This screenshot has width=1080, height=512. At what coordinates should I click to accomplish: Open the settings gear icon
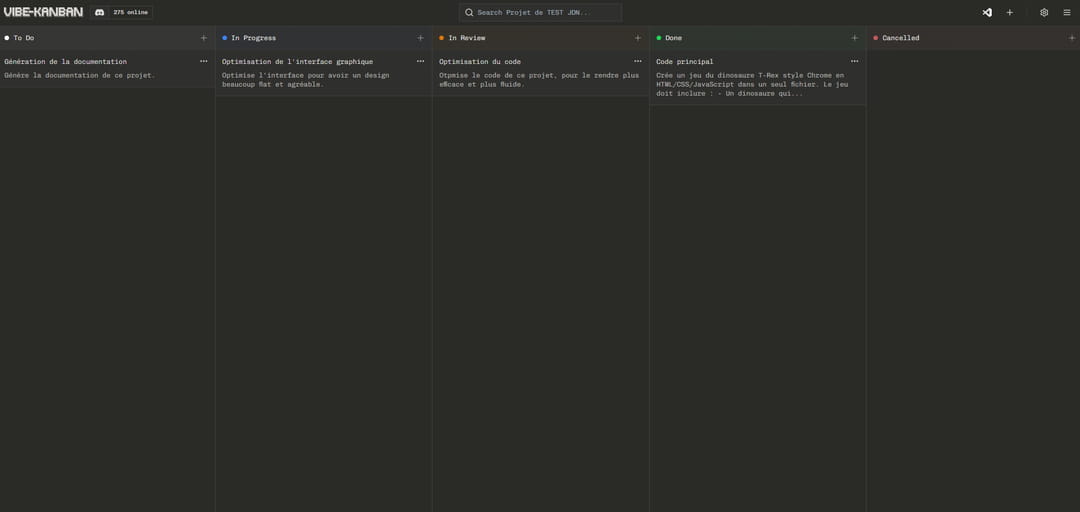(1044, 12)
